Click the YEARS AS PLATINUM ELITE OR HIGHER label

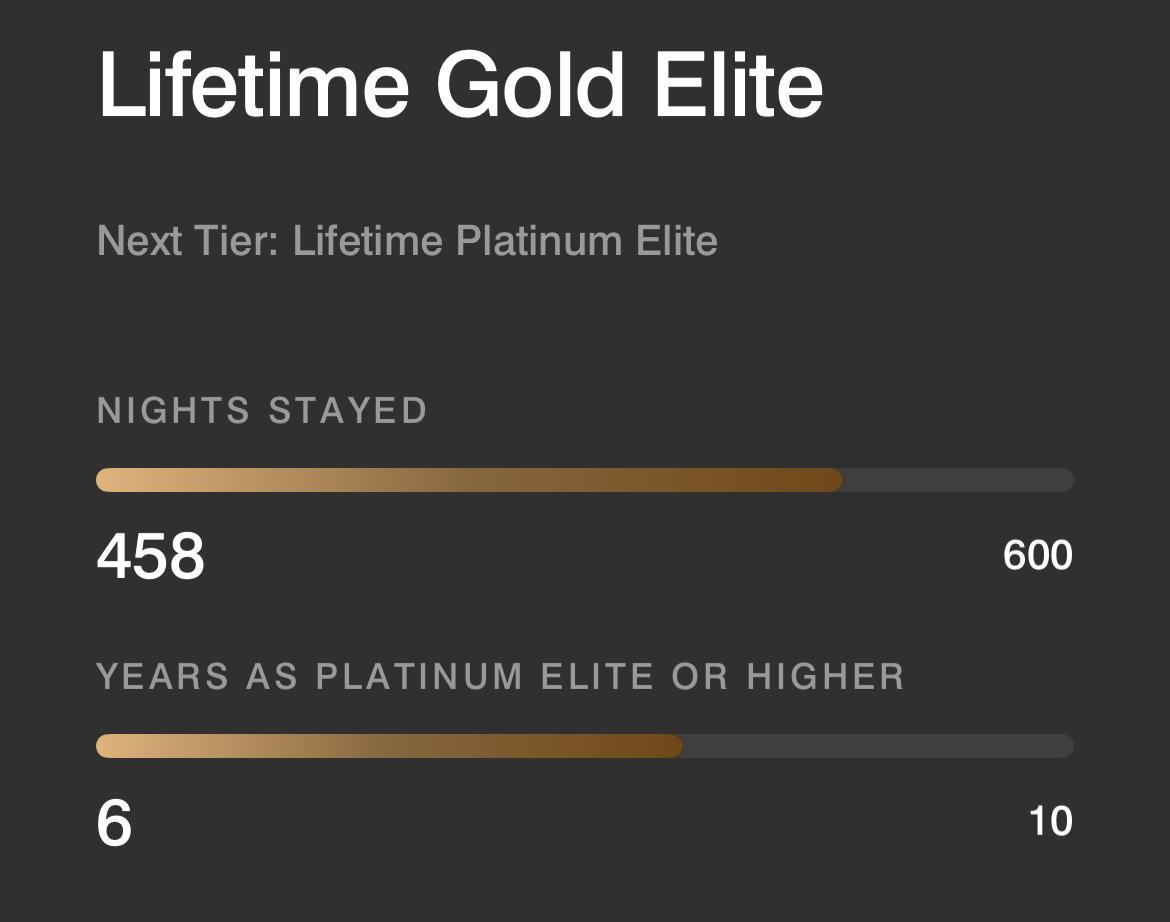click(500, 676)
